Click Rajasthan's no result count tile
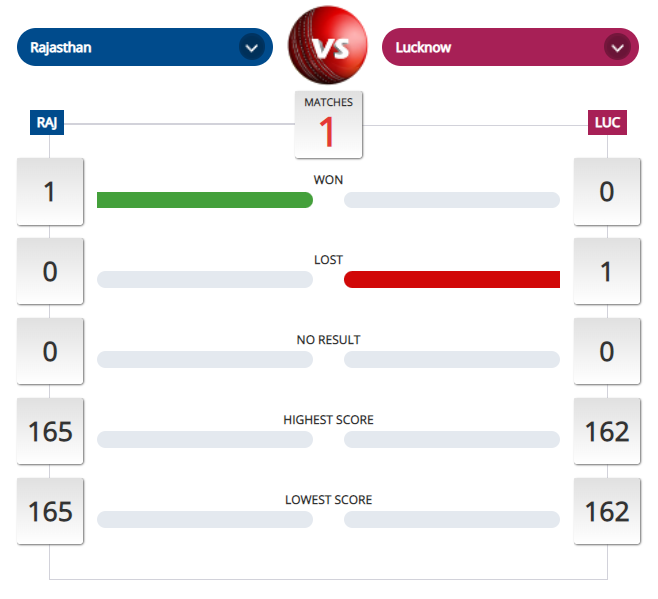 tap(50, 351)
